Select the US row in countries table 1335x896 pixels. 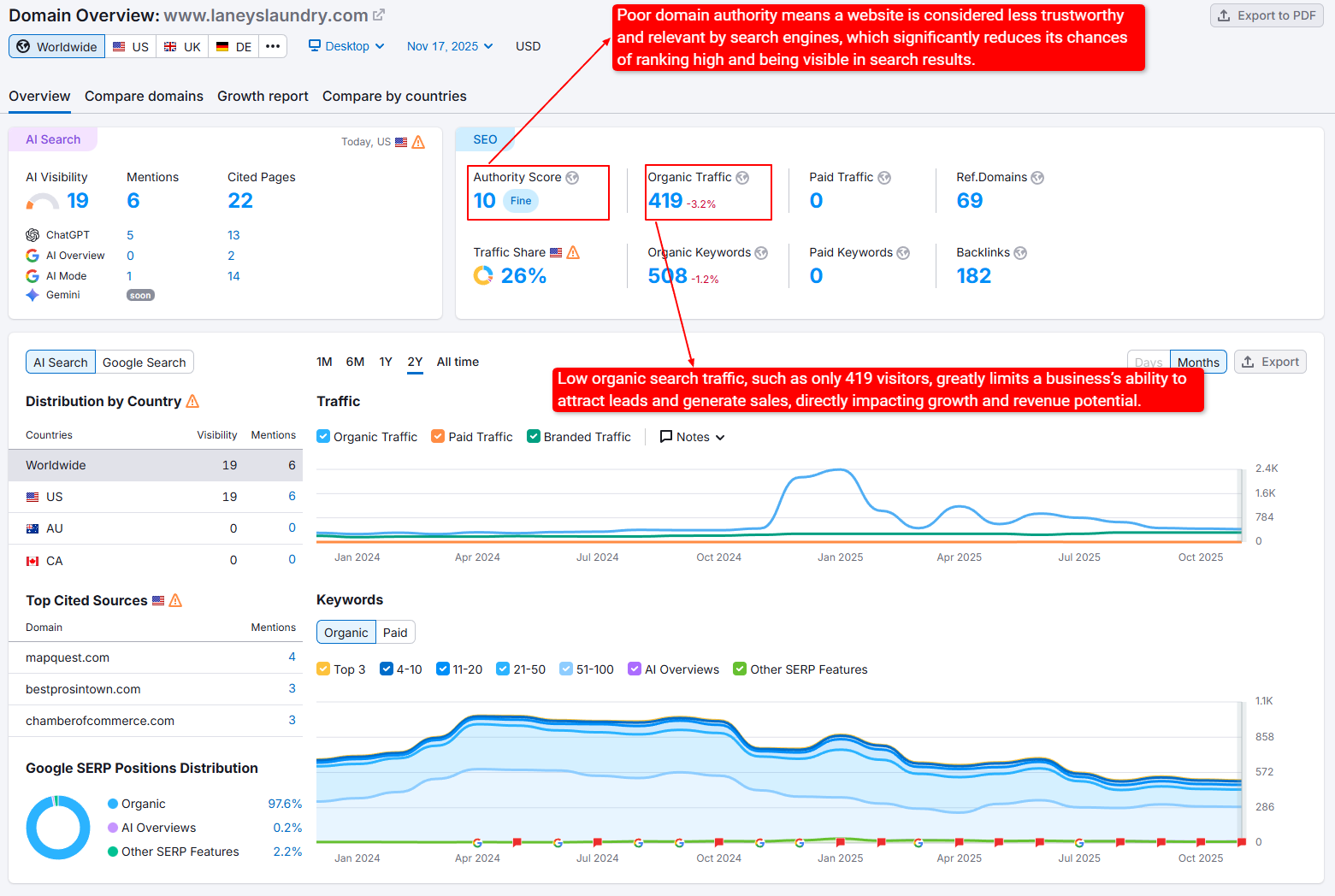pos(154,497)
